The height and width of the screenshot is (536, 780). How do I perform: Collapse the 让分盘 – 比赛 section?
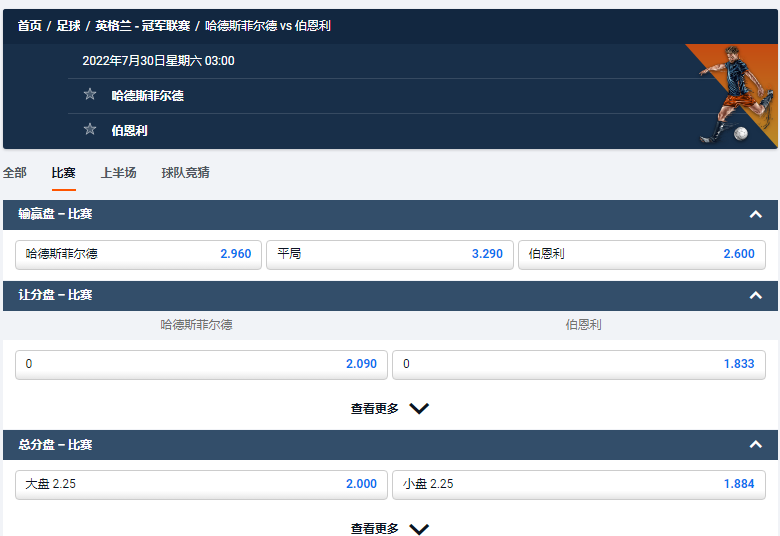(755, 295)
